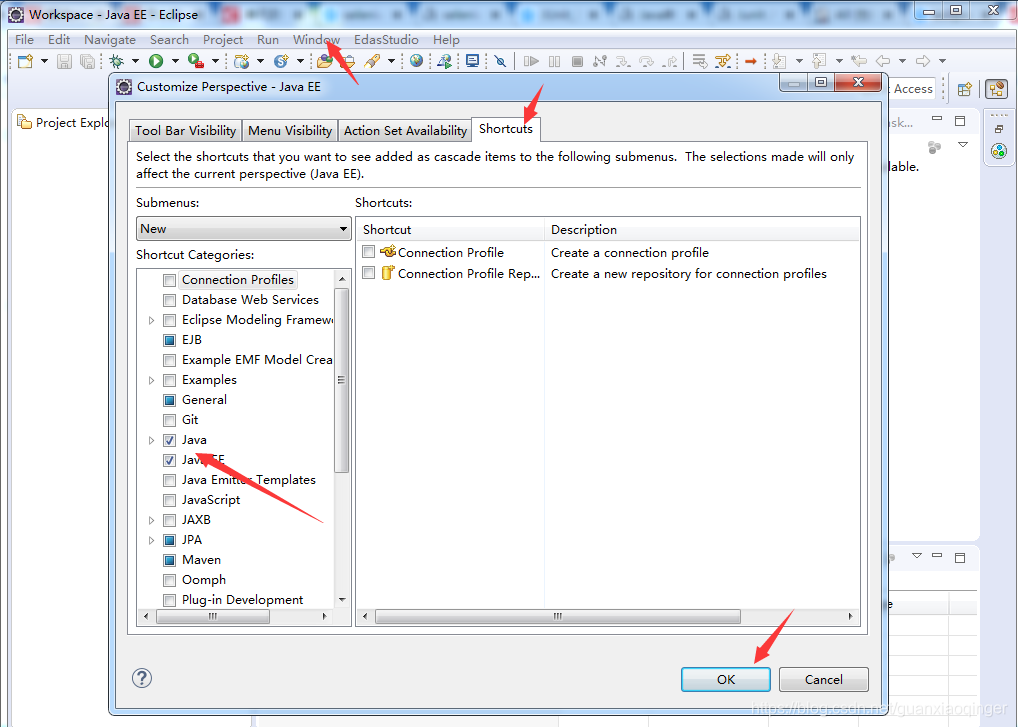Click the Description column header
The image size is (1018, 727).
tap(702, 229)
